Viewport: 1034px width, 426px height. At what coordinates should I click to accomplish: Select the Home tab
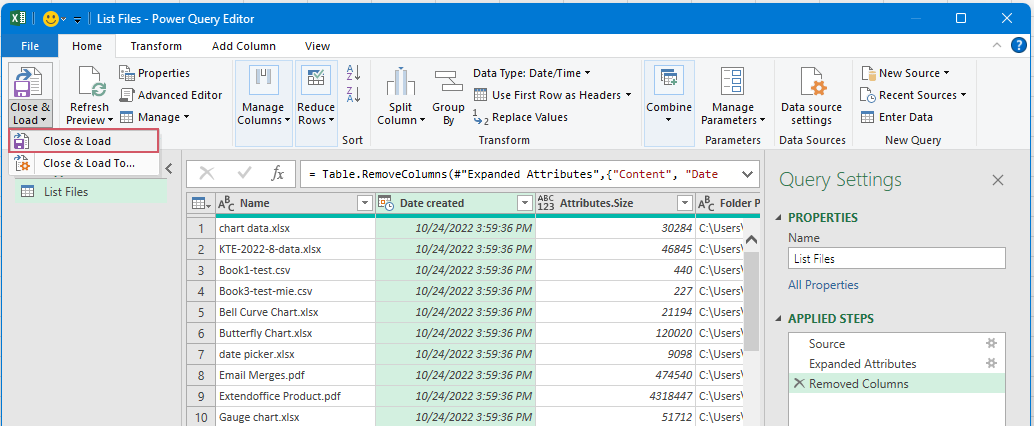click(x=87, y=46)
